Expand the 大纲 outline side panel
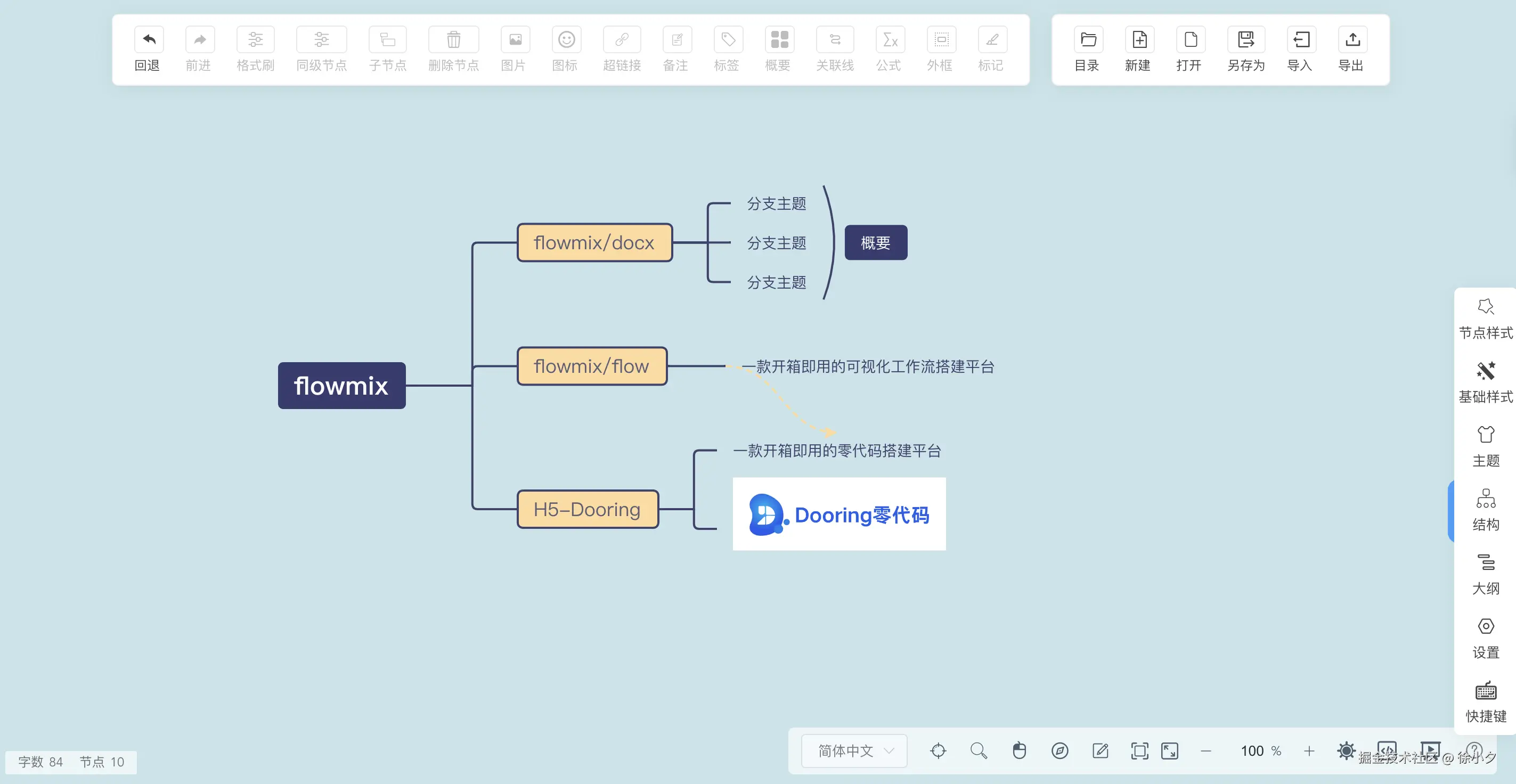 point(1485,574)
